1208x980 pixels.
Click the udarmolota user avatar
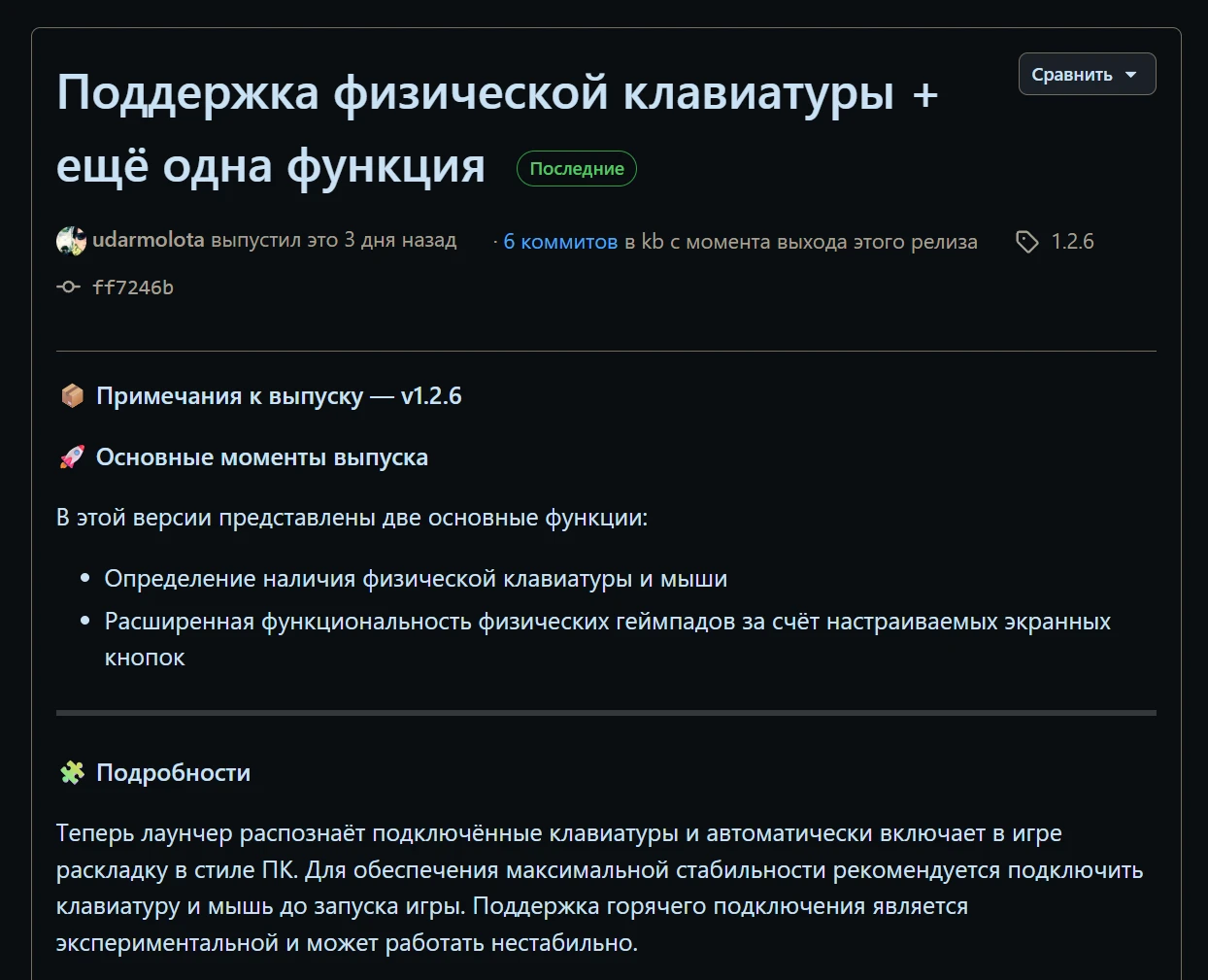(x=71, y=241)
